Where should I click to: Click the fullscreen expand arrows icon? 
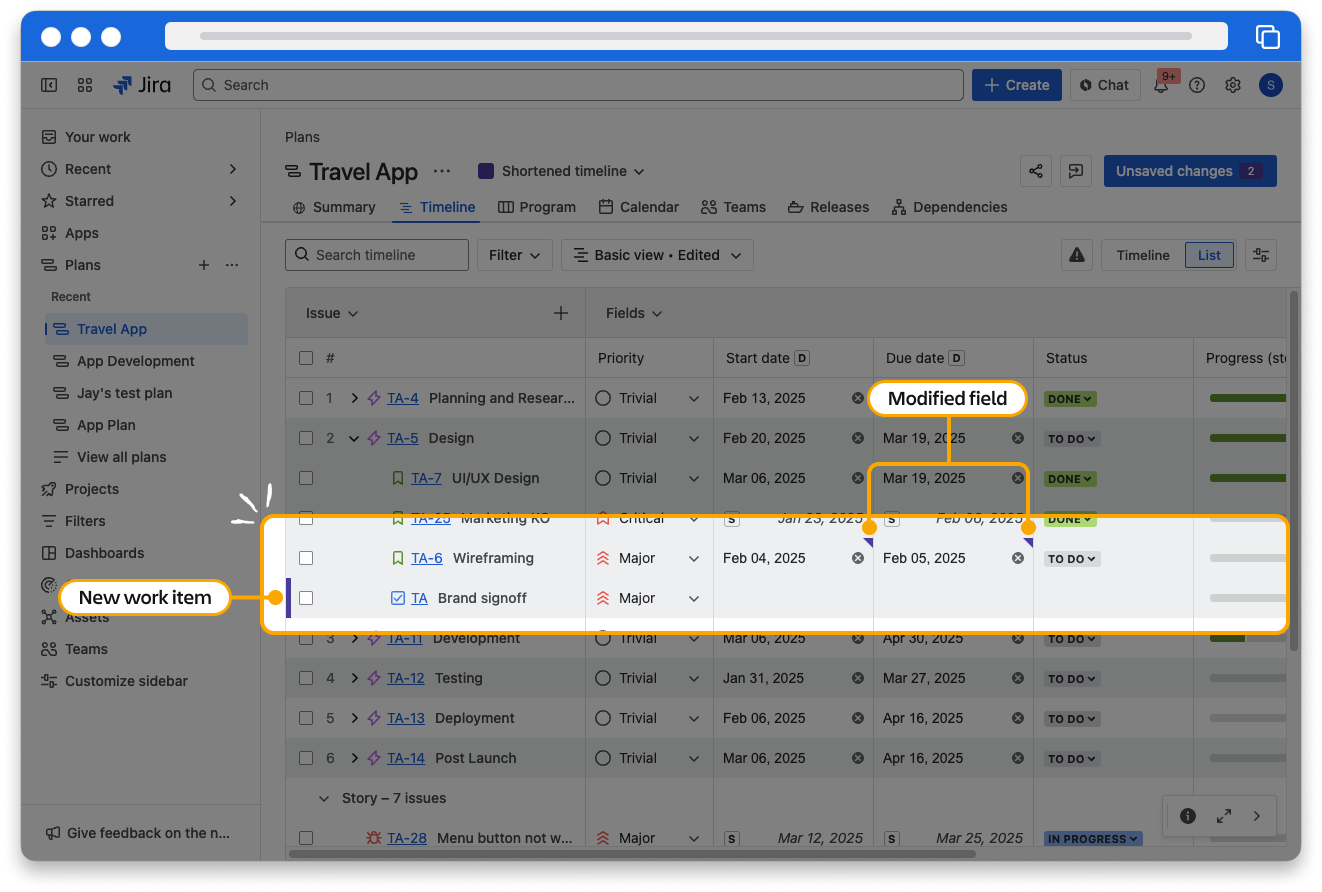(1223, 816)
